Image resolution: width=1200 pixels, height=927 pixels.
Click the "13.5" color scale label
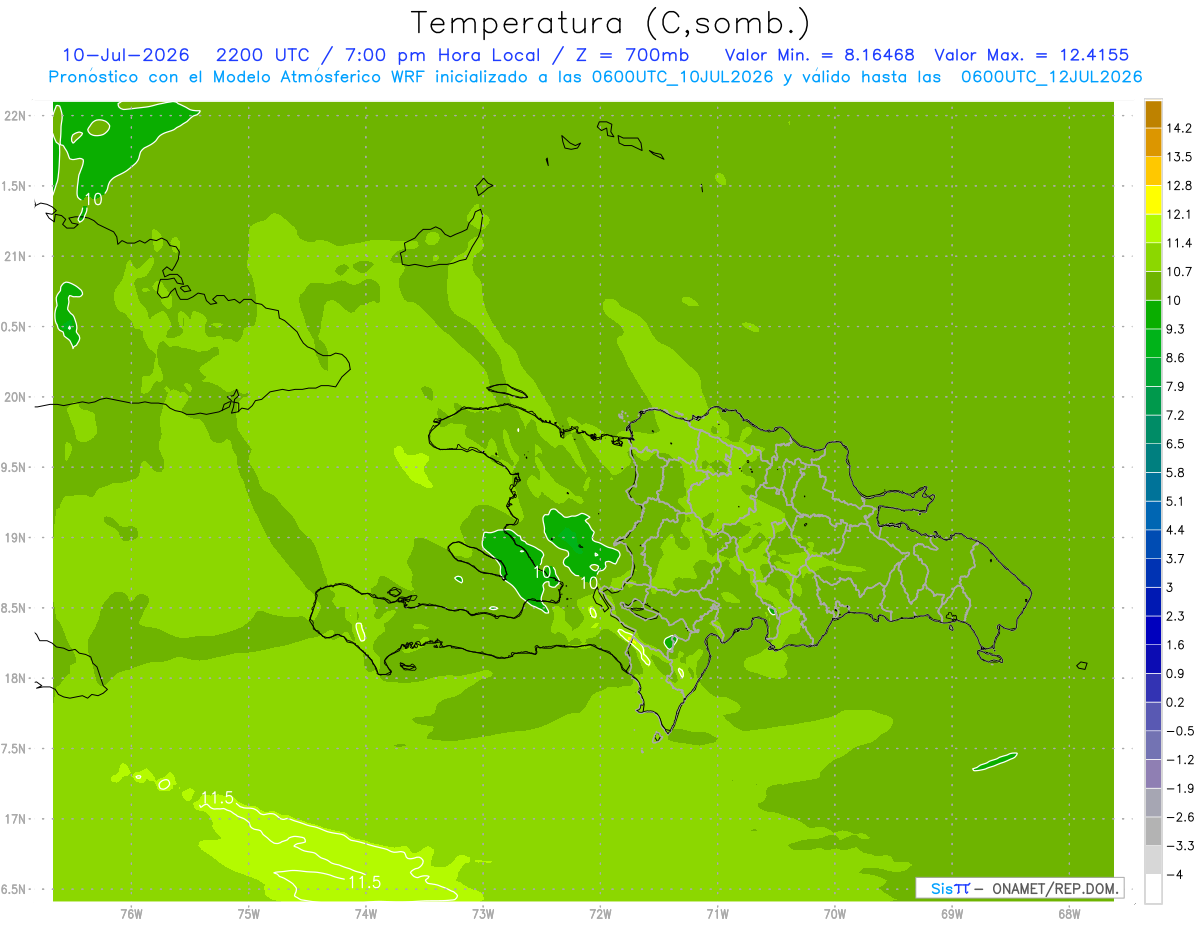(x=1179, y=157)
